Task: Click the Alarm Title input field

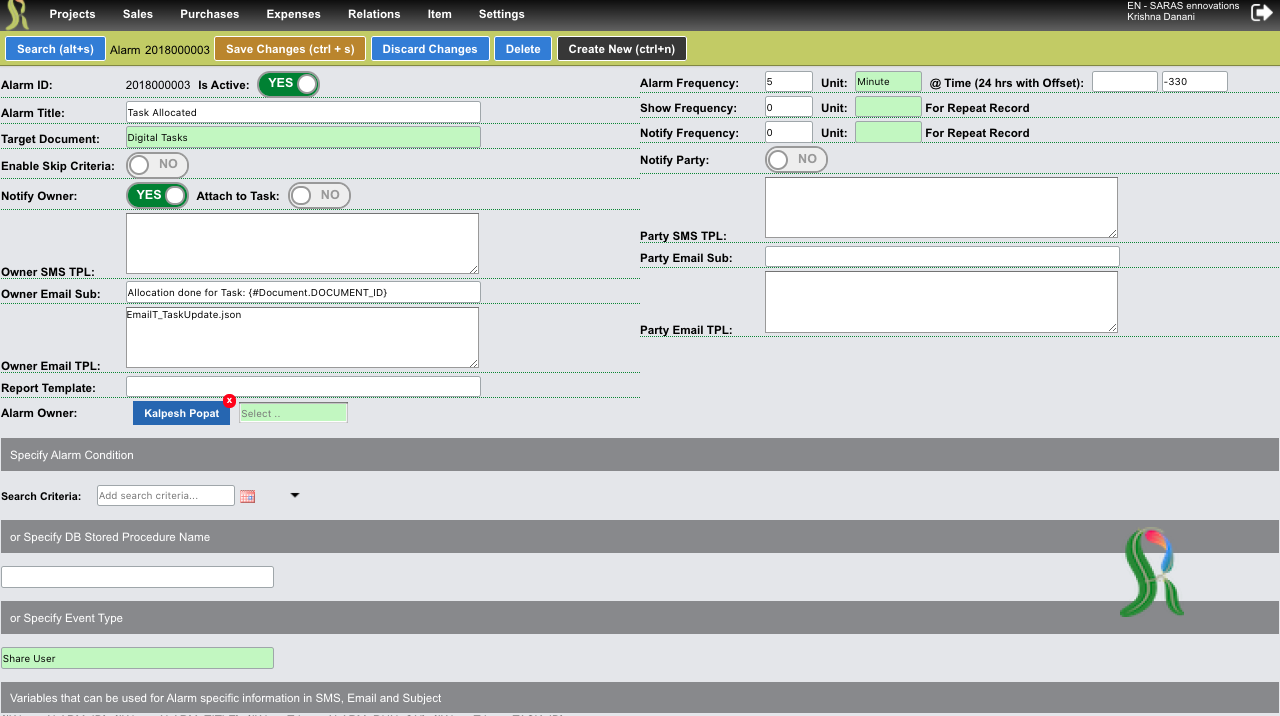Action: pos(303,112)
